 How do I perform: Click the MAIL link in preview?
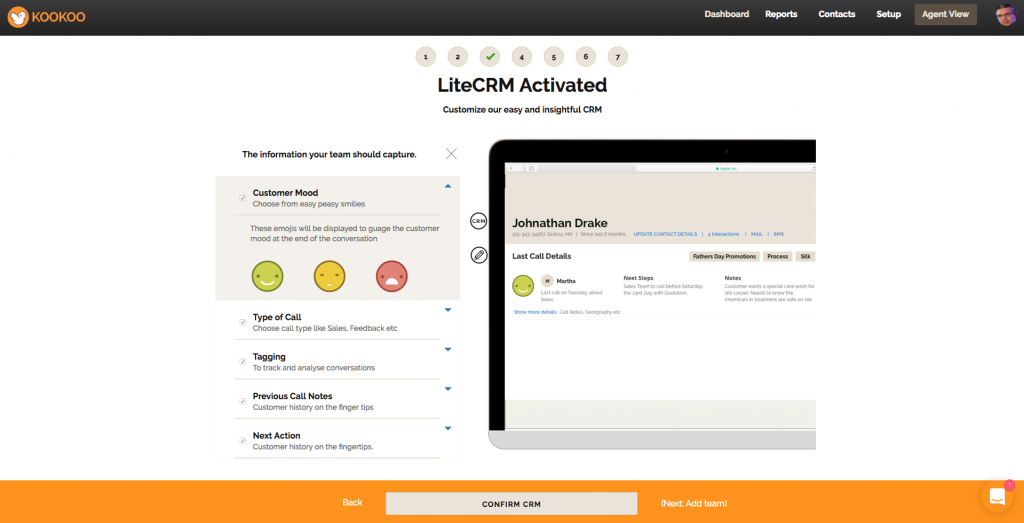tap(757, 234)
